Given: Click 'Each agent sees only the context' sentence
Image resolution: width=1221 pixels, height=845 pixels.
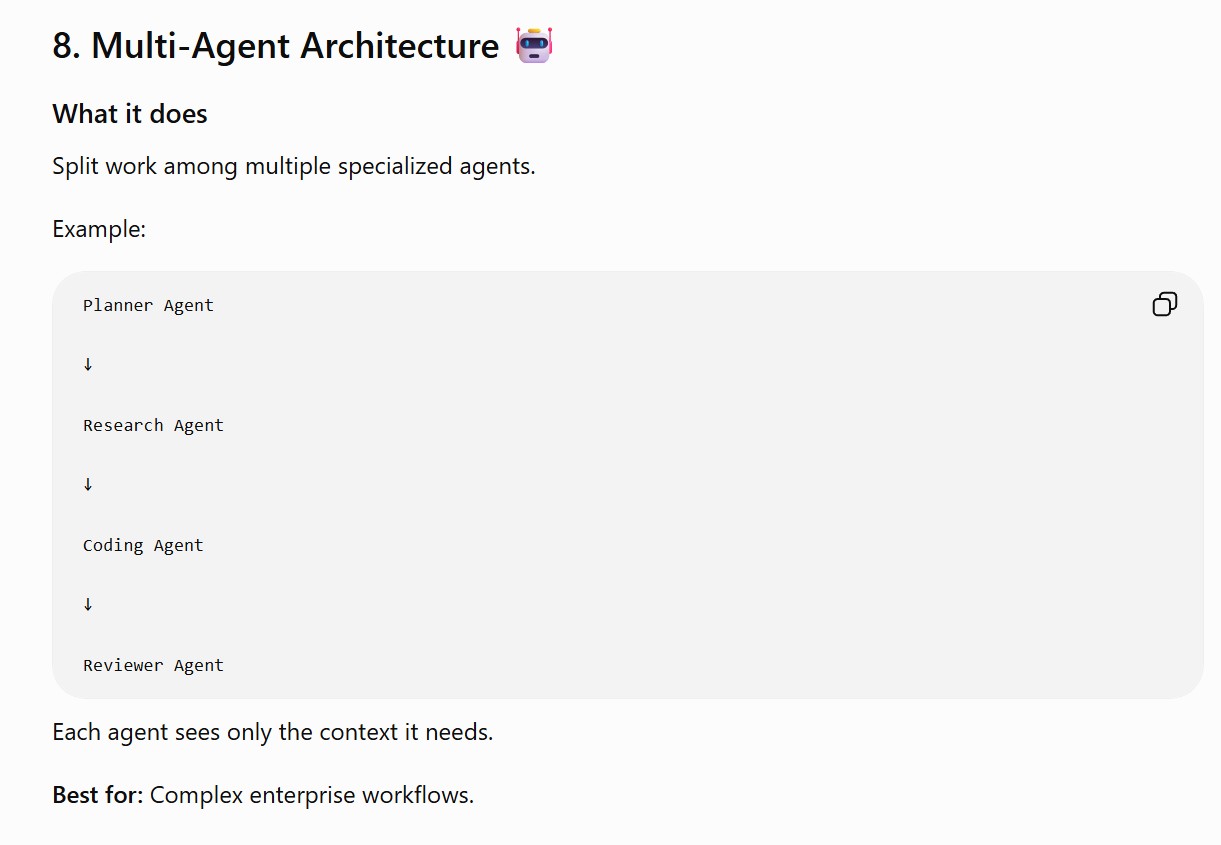Looking at the screenshot, I should [x=273, y=732].
